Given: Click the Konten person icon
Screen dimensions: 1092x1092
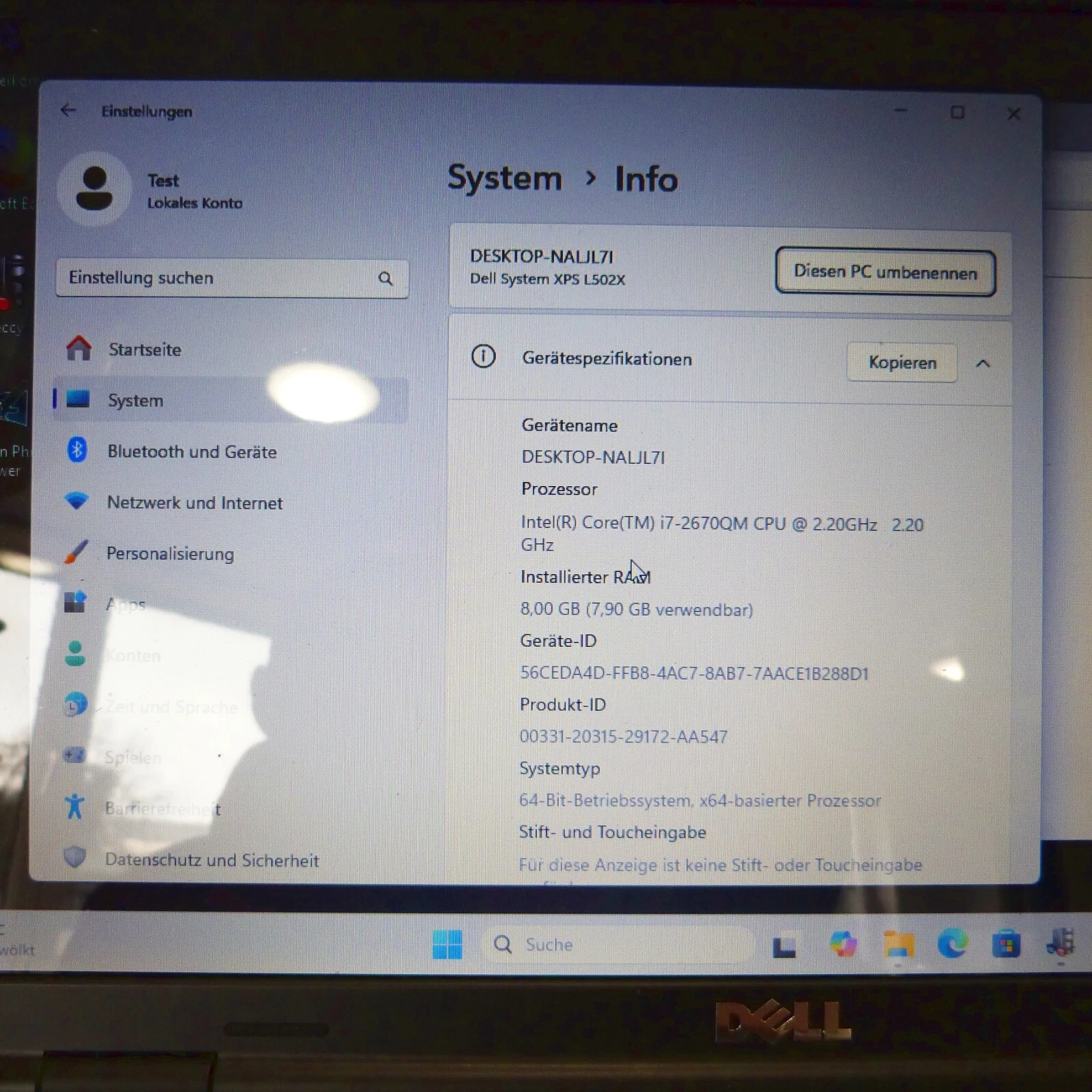Looking at the screenshot, I should tap(75, 653).
